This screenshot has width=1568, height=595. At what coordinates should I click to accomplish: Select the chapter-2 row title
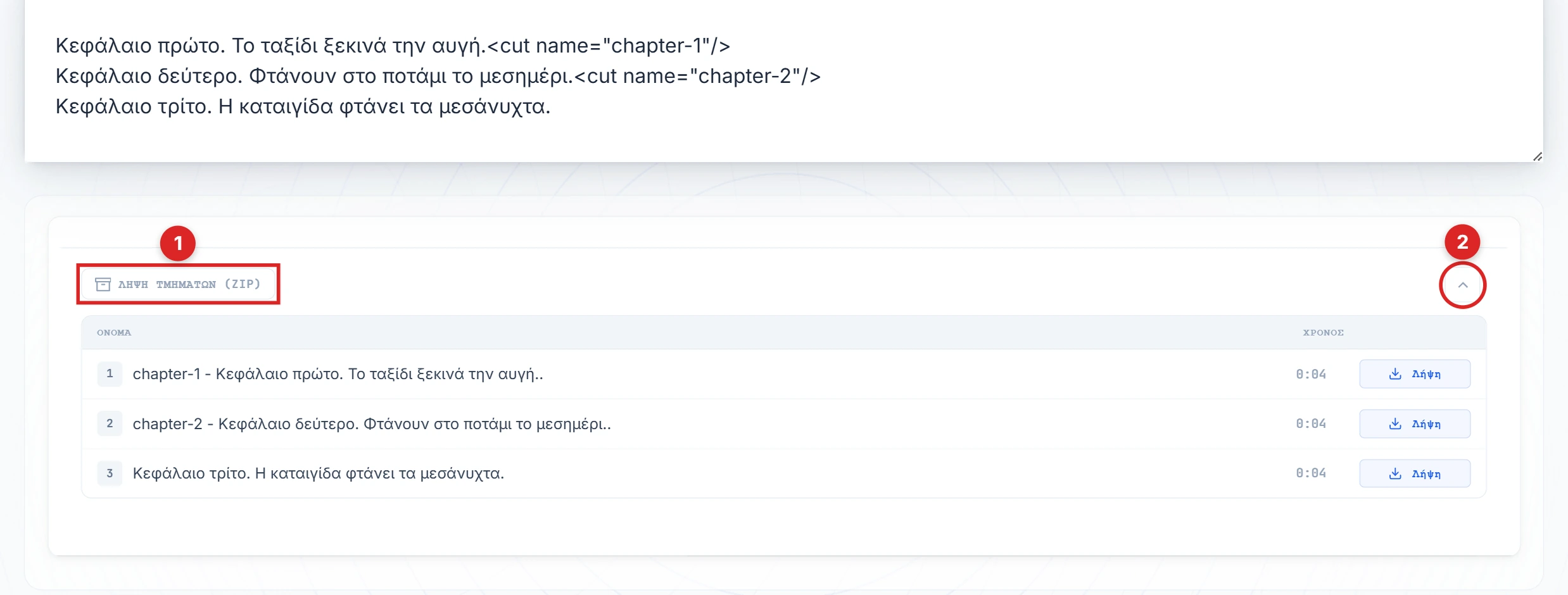click(x=371, y=424)
